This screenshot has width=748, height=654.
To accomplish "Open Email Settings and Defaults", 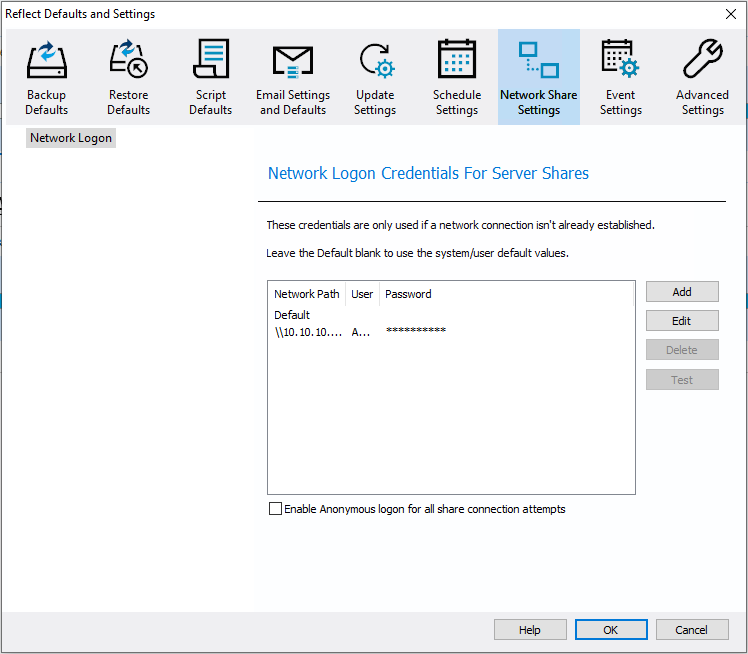I will point(292,77).
